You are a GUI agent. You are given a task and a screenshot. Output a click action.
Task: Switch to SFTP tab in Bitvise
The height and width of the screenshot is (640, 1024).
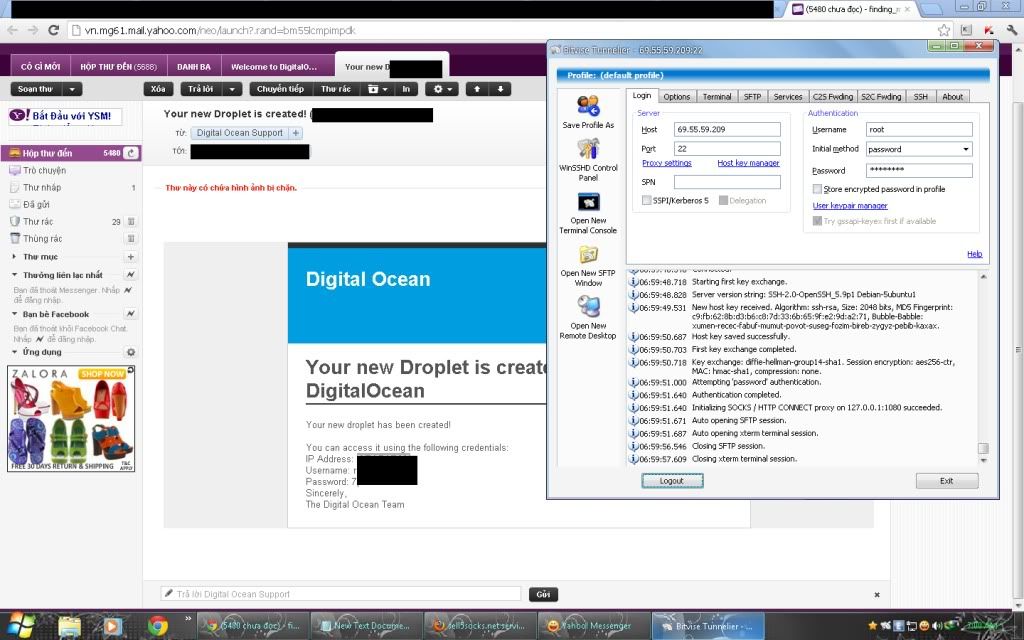(752, 97)
